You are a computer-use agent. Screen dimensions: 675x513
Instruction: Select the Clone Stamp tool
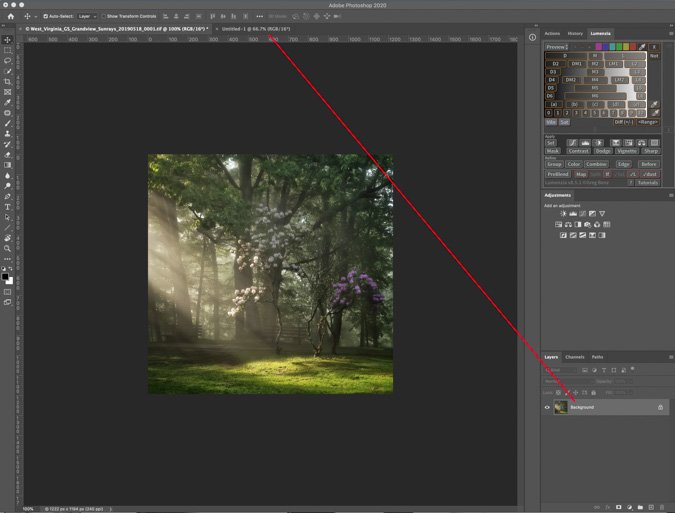[x=7, y=133]
